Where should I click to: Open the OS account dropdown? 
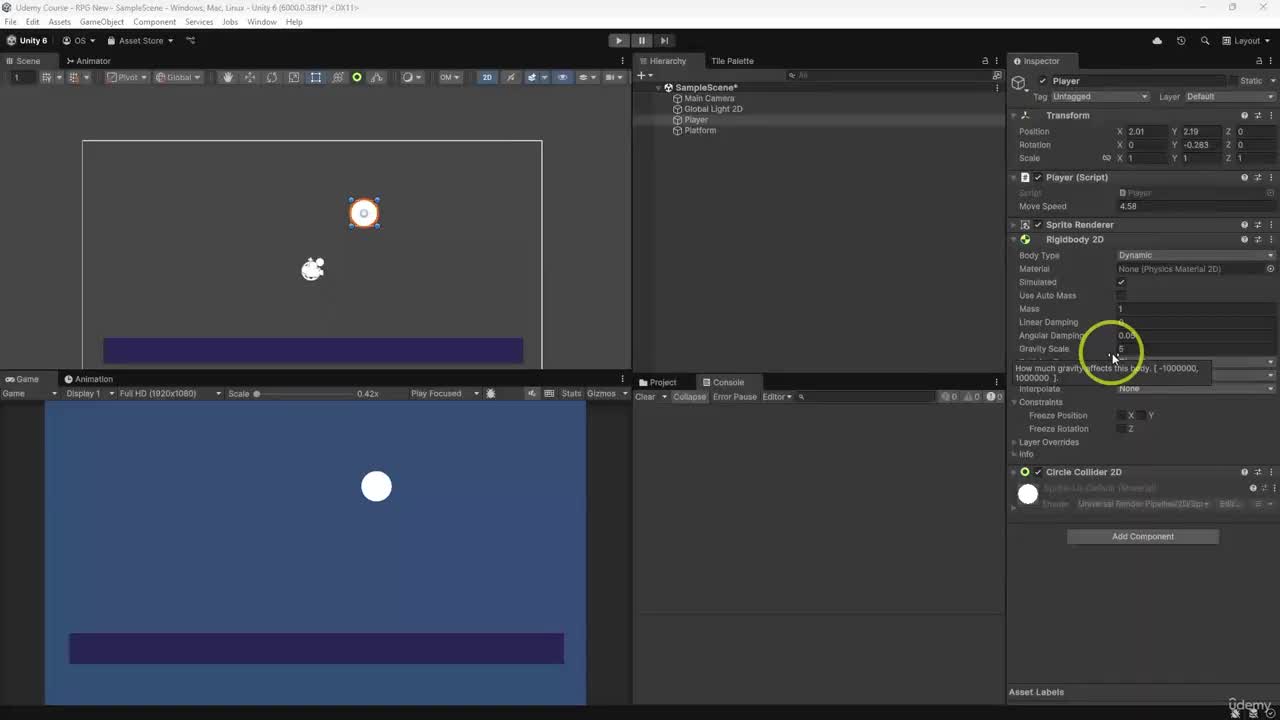(x=79, y=41)
